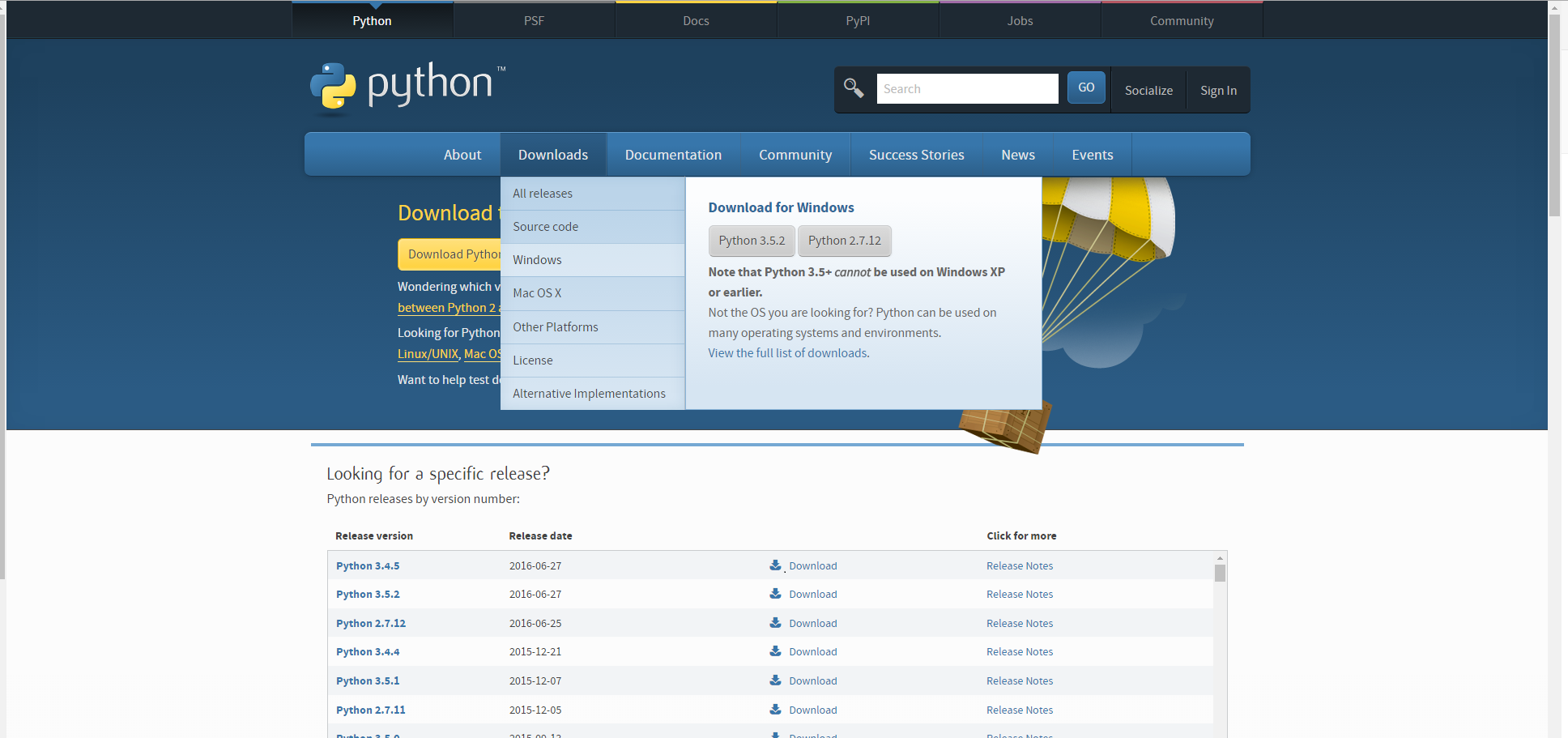Image resolution: width=1568 pixels, height=738 pixels.
Task: Click download icon in Python 2.7.11 row
Action: 775,710
